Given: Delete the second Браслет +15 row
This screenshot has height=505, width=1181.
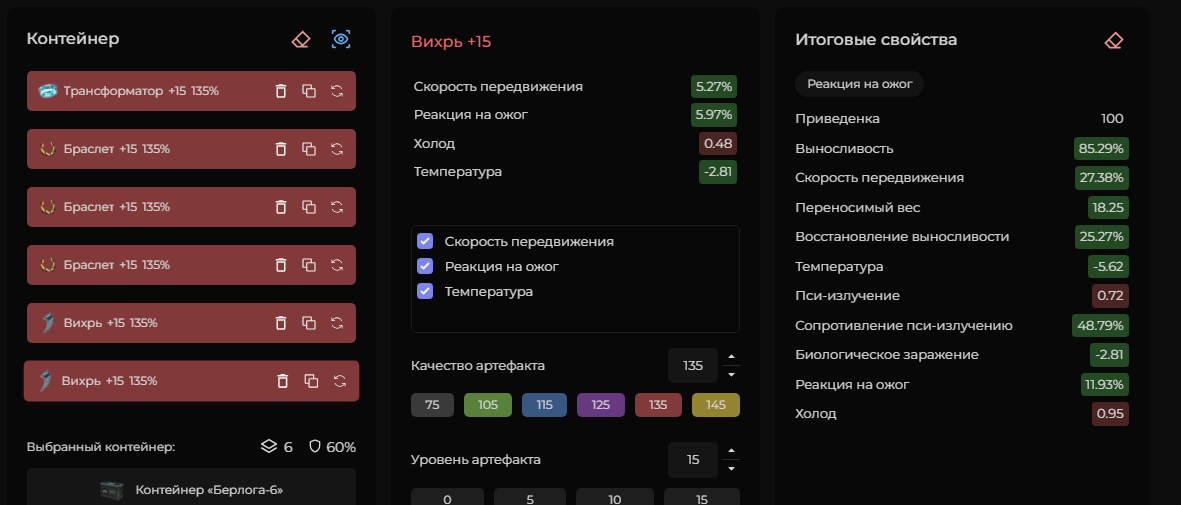Looking at the screenshot, I should tap(281, 207).
